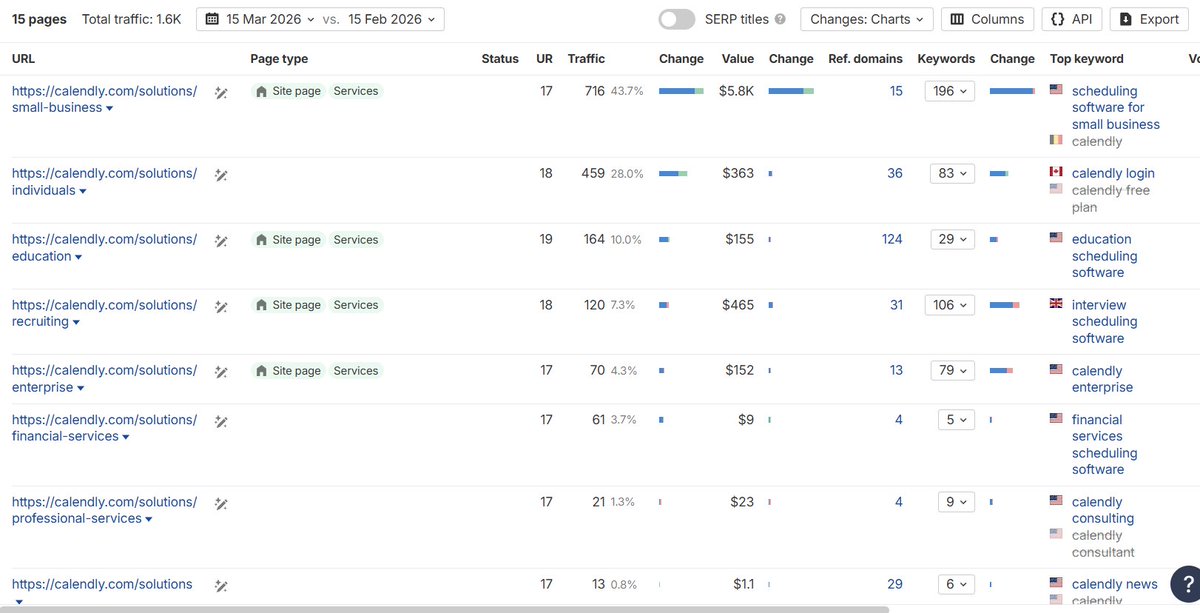Click the SERP titles info icon

[780, 19]
